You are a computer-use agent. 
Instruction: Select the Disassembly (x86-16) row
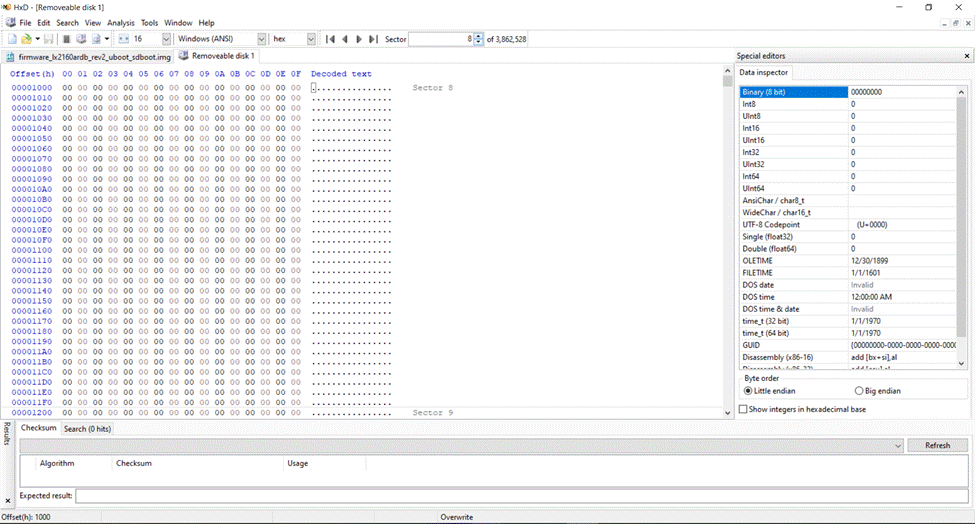click(848, 357)
